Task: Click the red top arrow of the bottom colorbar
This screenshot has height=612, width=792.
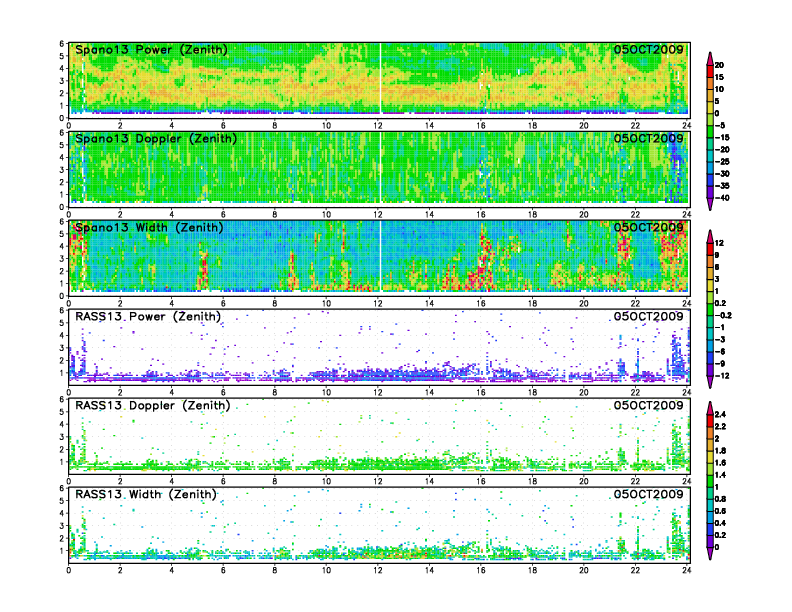Action: pyautogui.click(x=710, y=409)
